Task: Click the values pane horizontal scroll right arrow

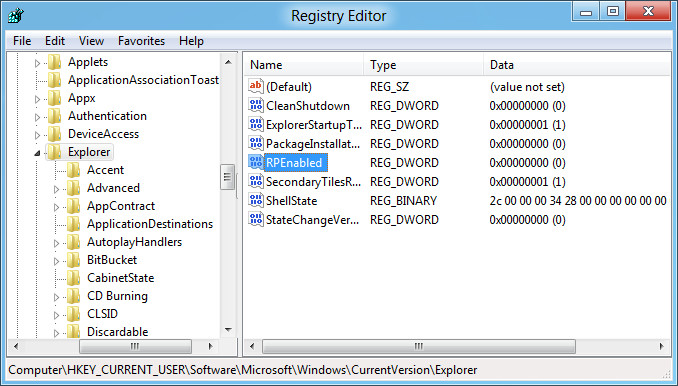Action: 662,346
